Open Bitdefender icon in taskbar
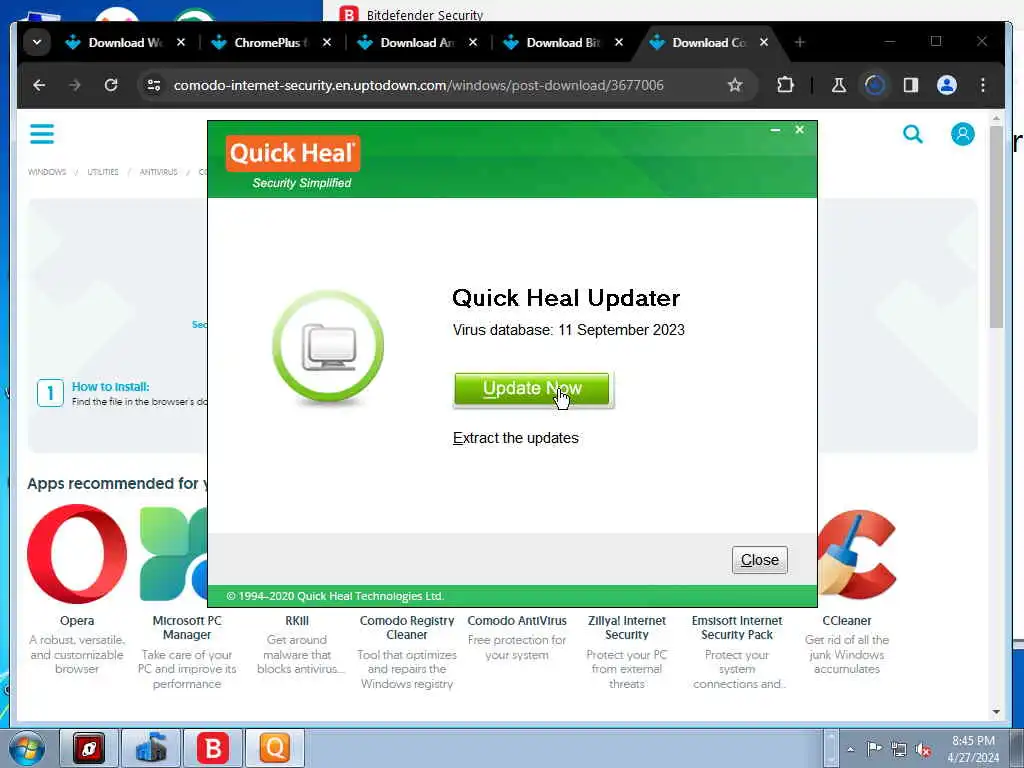The image size is (1024, 768). pos(213,748)
